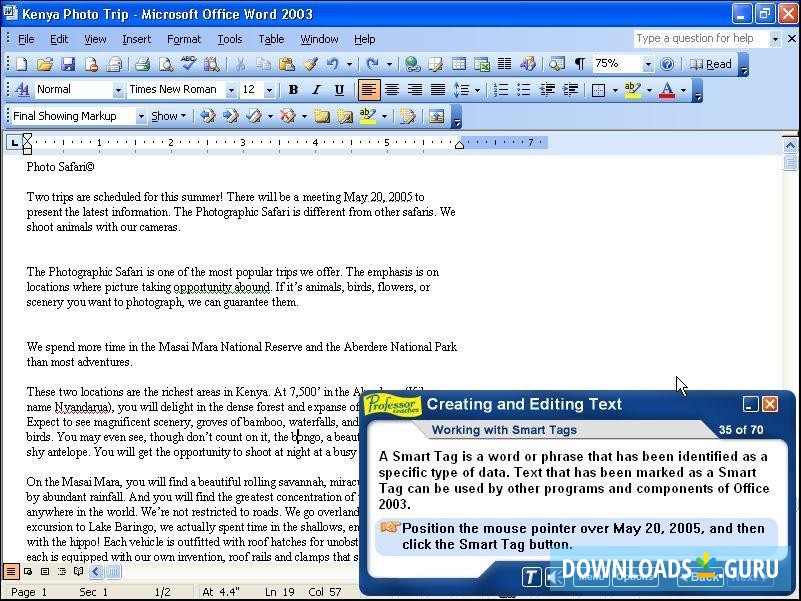801x601 pixels.
Task: Insert a table using the toolbar icon
Action: [x=458, y=64]
